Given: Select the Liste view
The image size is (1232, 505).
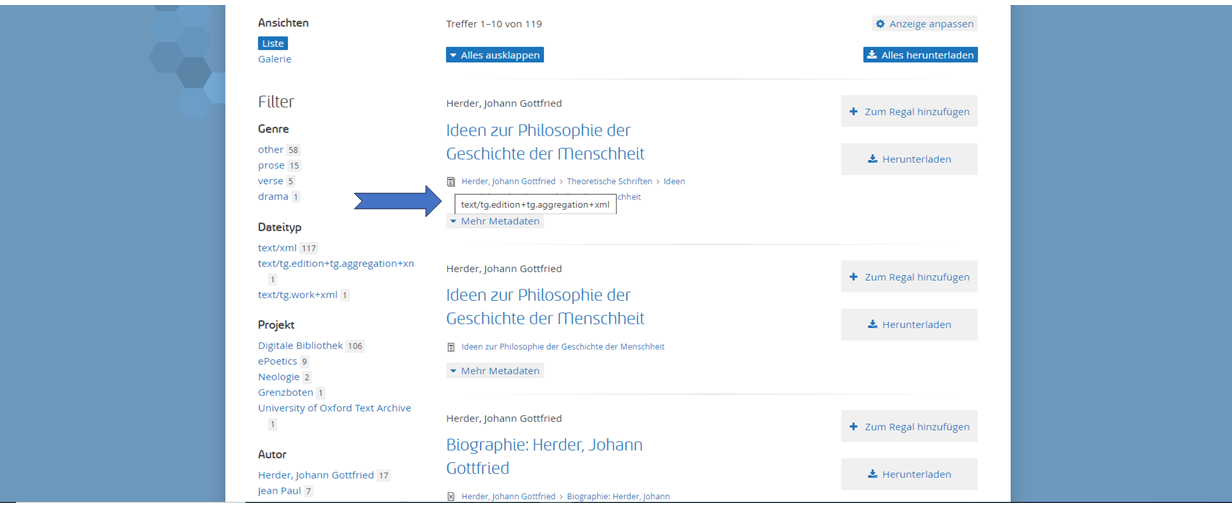Looking at the screenshot, I should (273, 43).
